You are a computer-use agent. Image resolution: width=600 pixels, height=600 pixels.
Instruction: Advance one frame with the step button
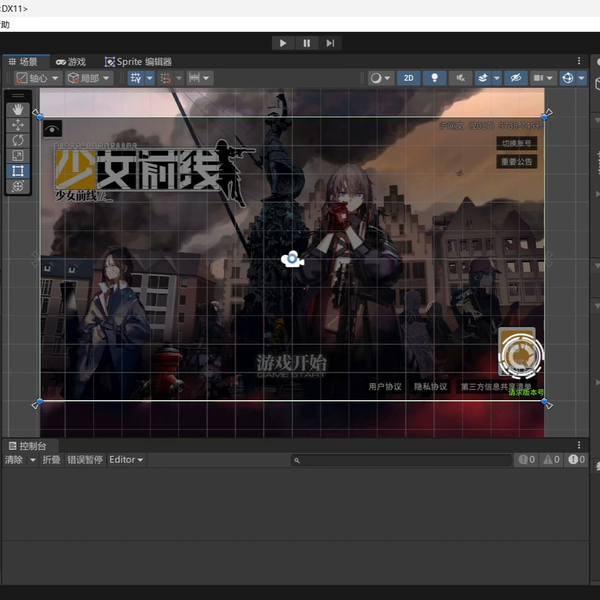[330, 43]
